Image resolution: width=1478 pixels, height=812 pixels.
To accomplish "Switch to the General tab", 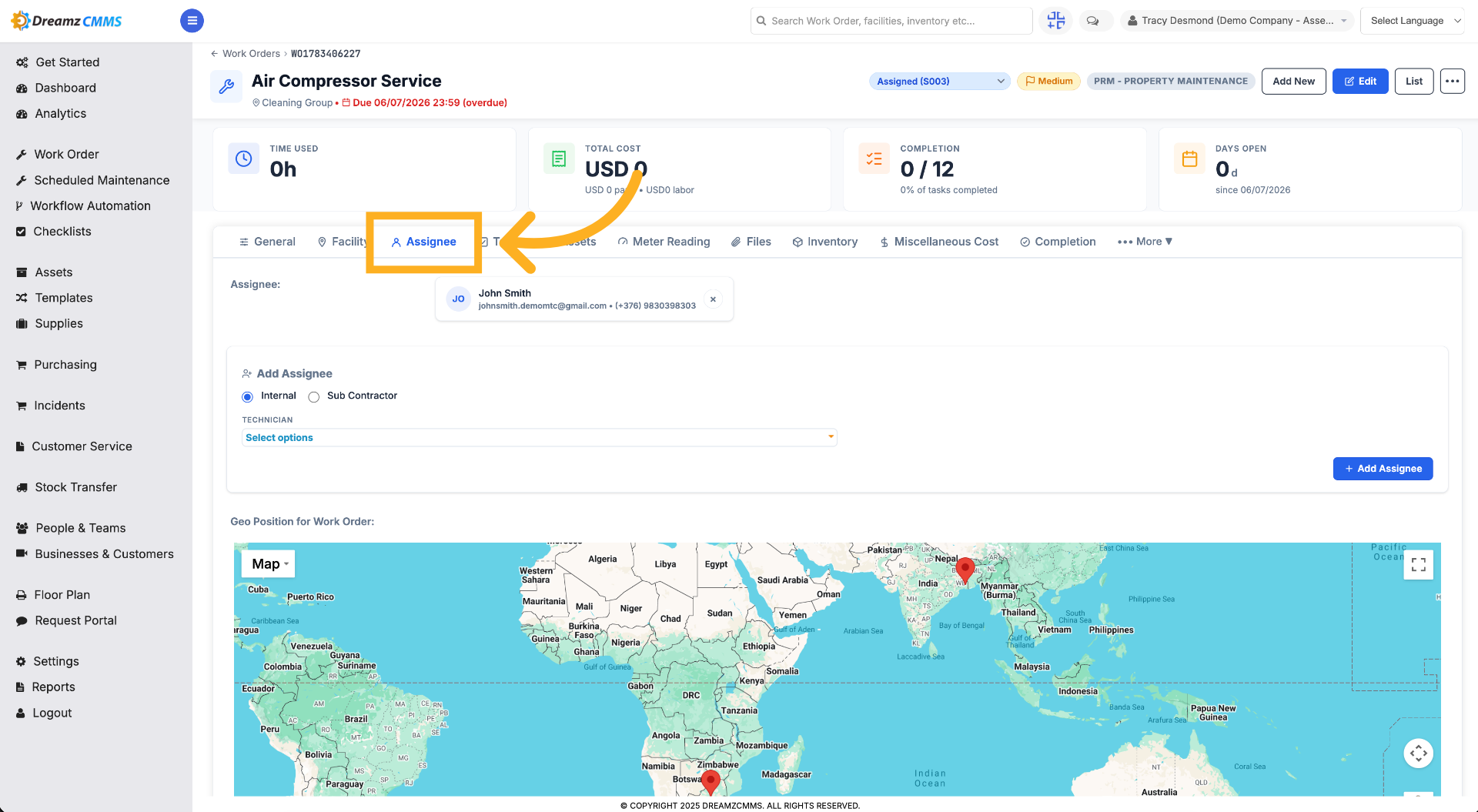I will [267, 242].
